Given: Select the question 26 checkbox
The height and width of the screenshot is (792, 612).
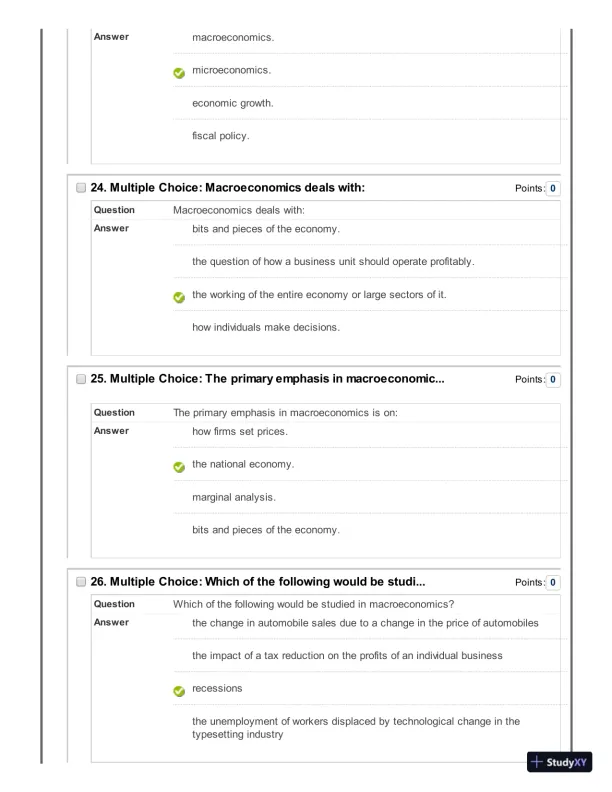Looking at the screenshot, I should pyautogui.click(x=79, y=581).
